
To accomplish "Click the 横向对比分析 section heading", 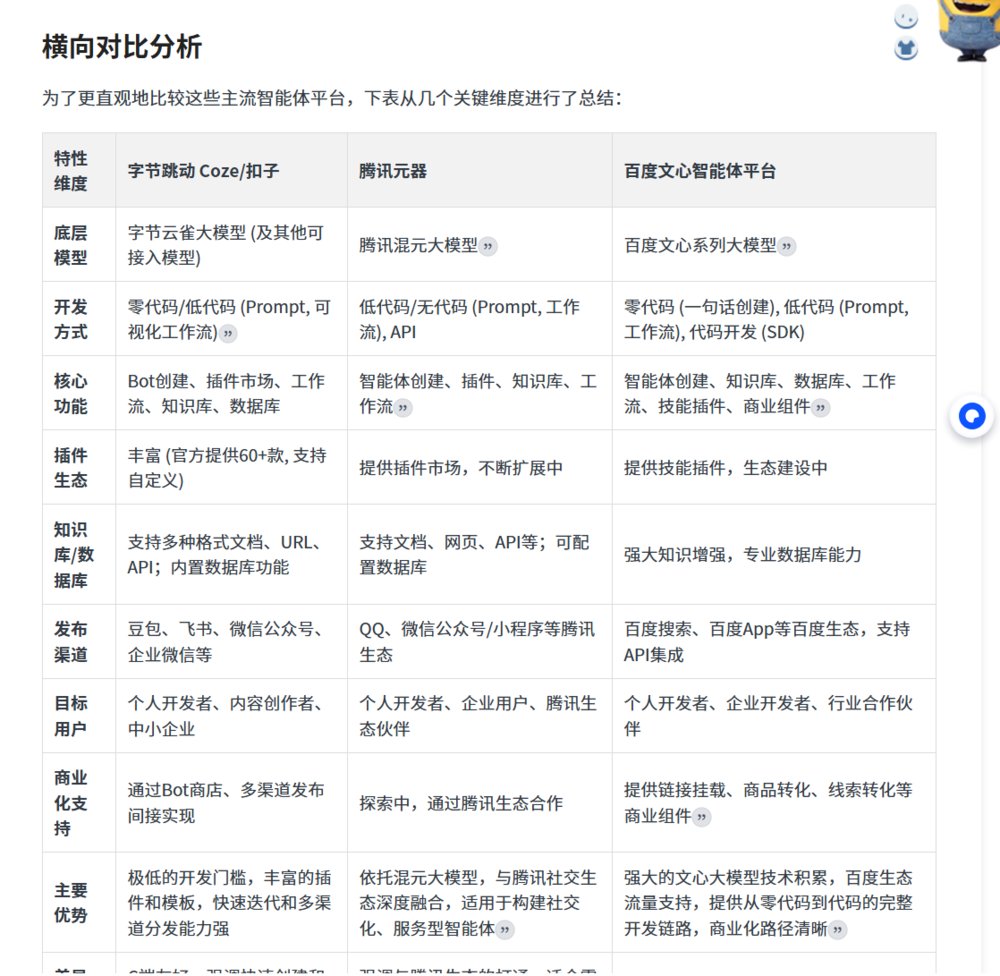I will click(x=122, y=46).
